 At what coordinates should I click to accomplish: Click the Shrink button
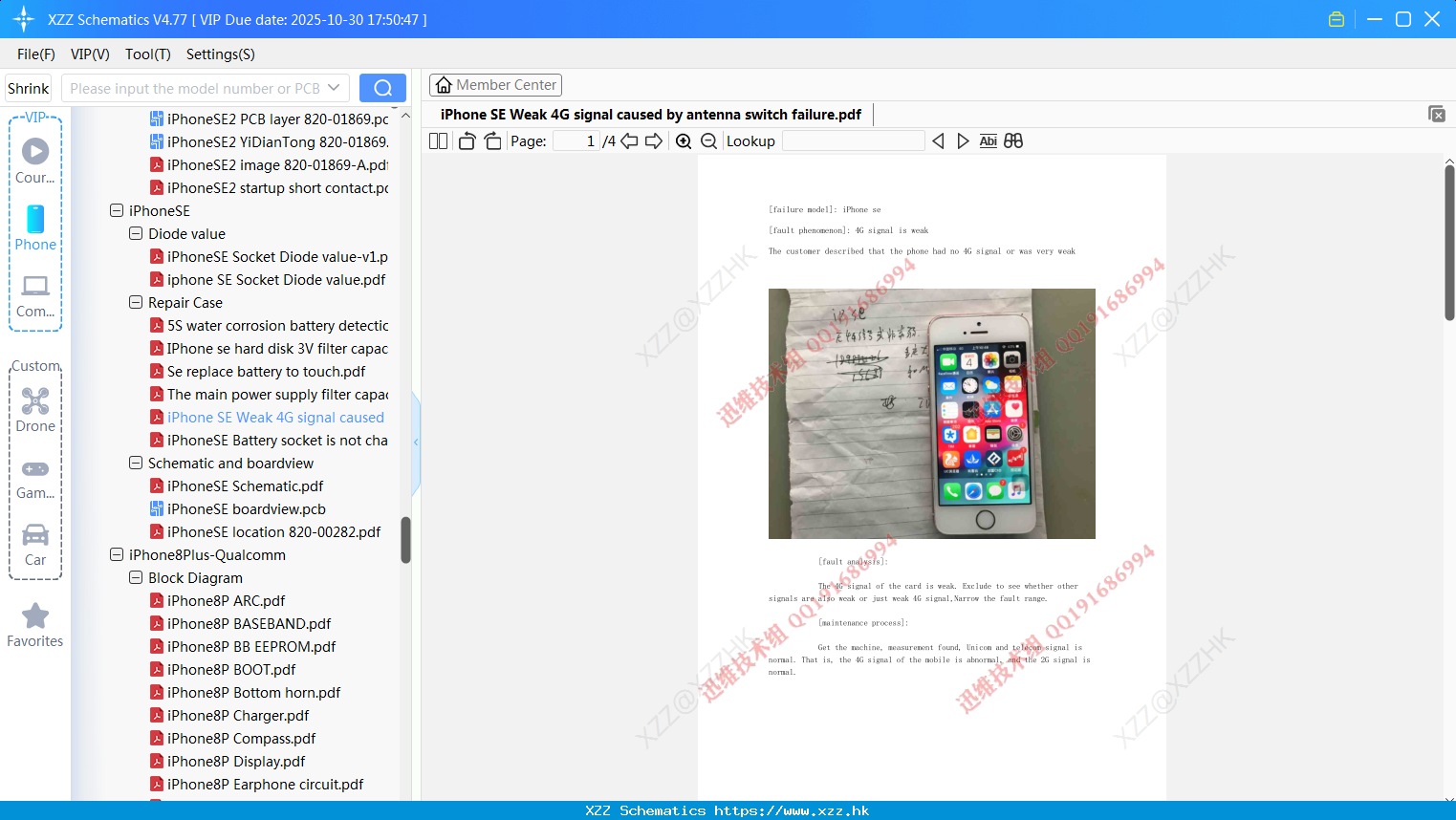(29, 88)
